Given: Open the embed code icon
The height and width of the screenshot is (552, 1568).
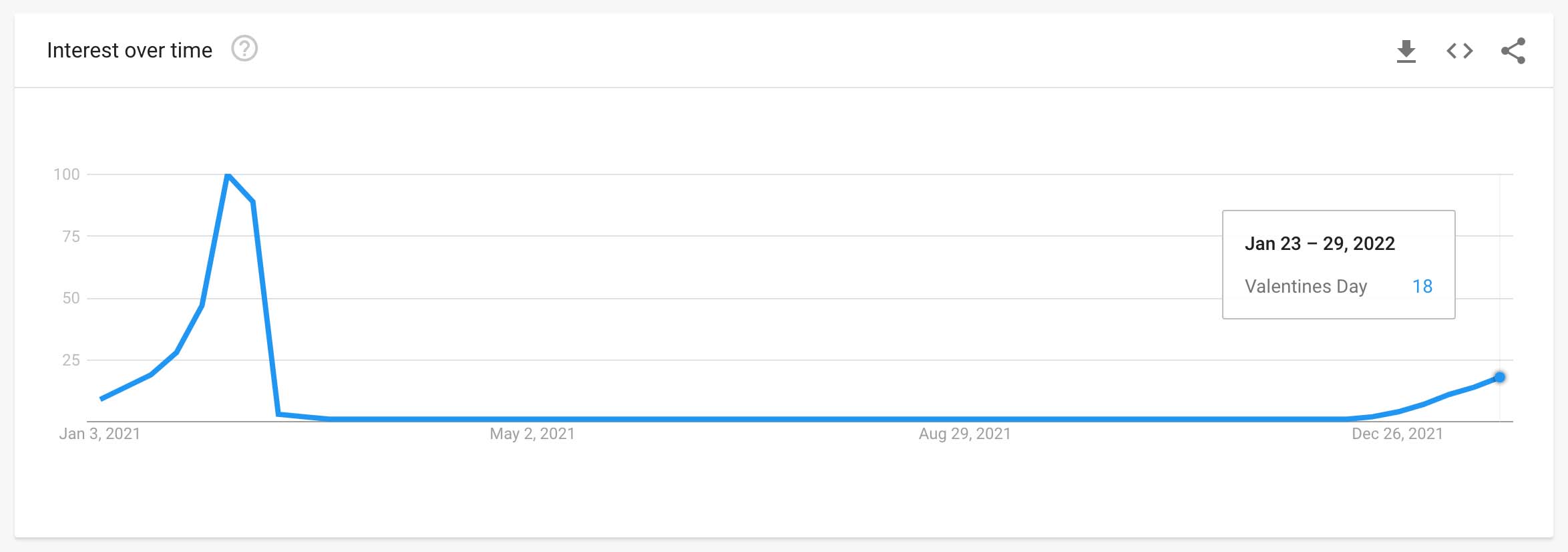Looking at the screenshot, I should tap(1459, 51).
